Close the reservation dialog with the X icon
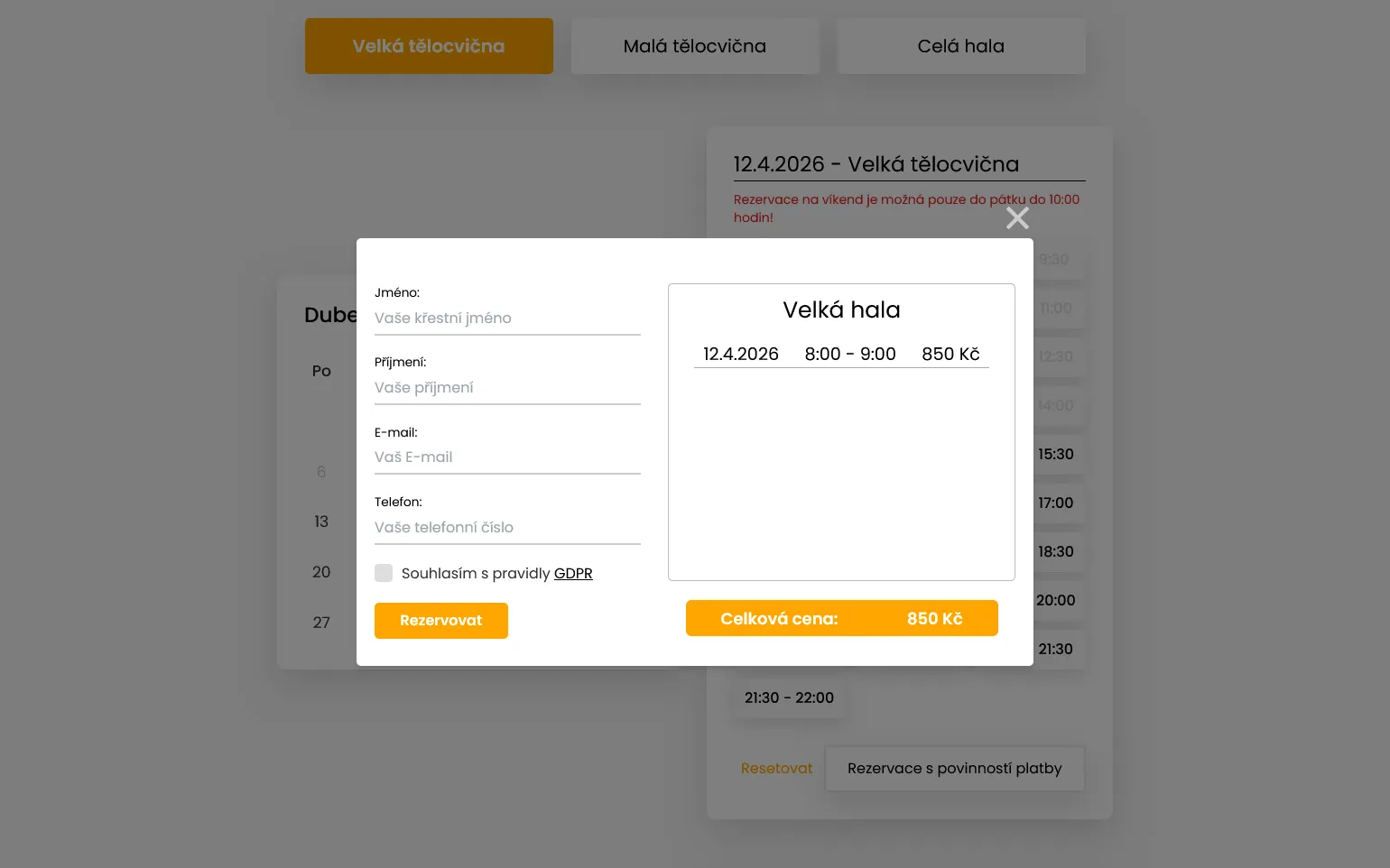The height and width of the screenshot is (868, 1390). click(1017, 218)
